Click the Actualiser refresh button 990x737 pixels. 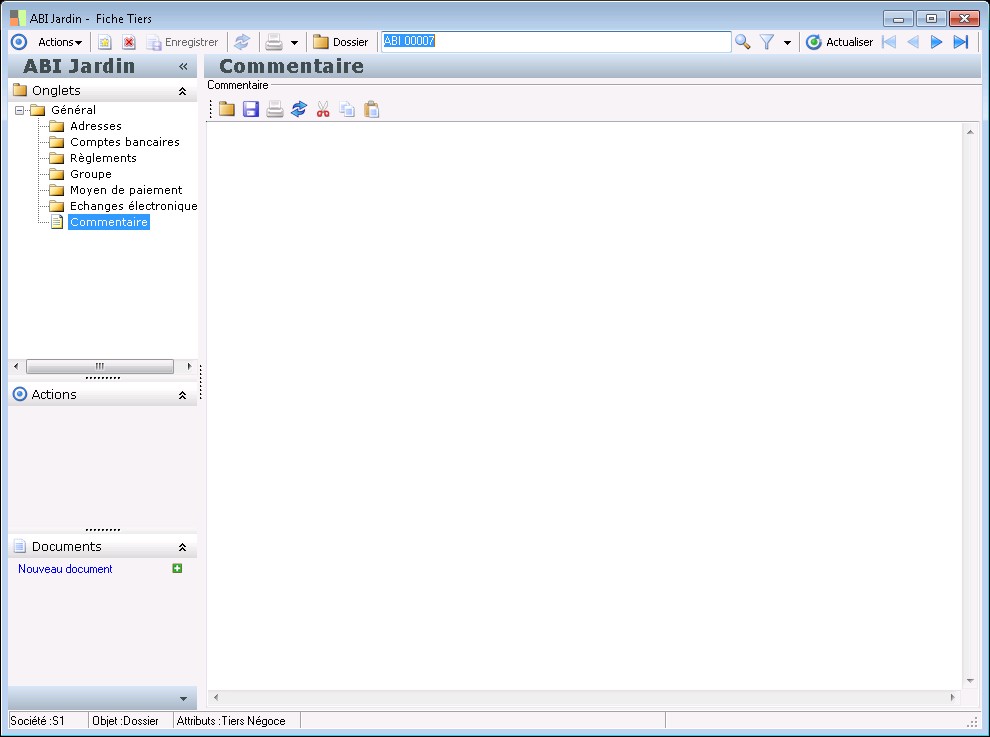point(840,42)
